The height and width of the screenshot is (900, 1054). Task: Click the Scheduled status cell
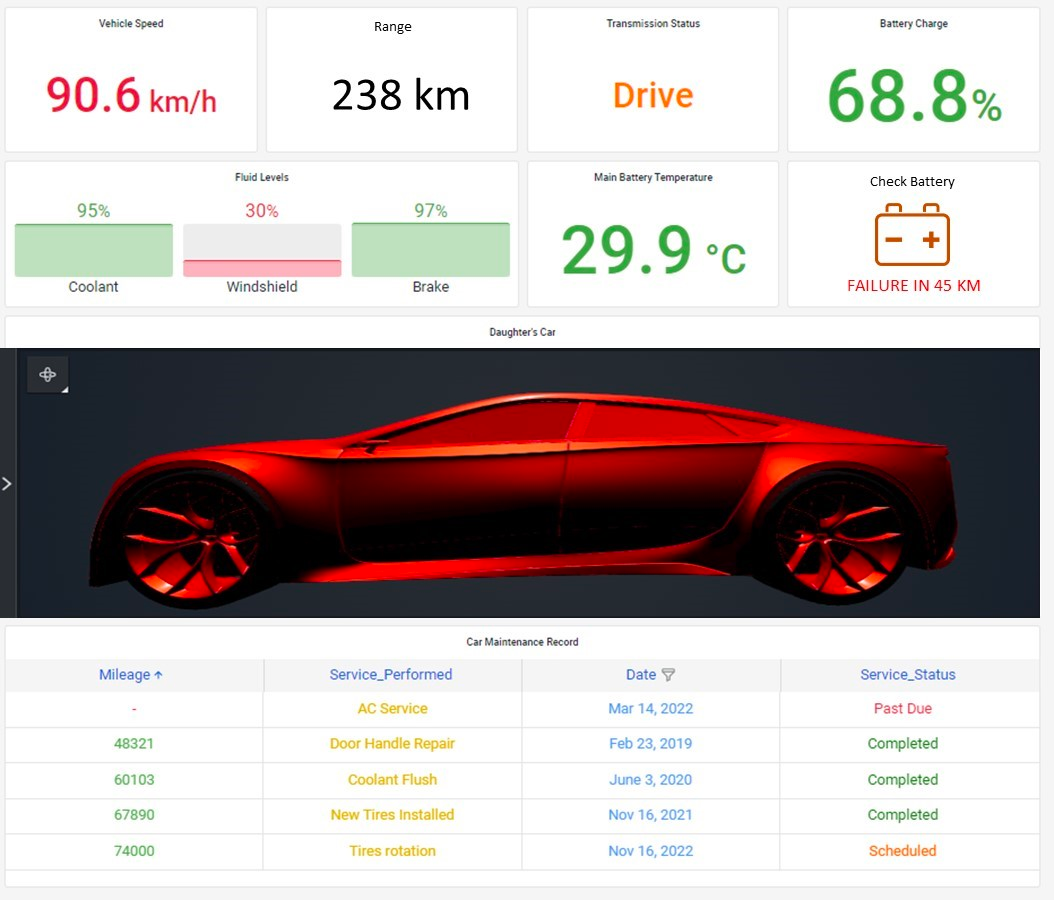(x=903, y=850)
